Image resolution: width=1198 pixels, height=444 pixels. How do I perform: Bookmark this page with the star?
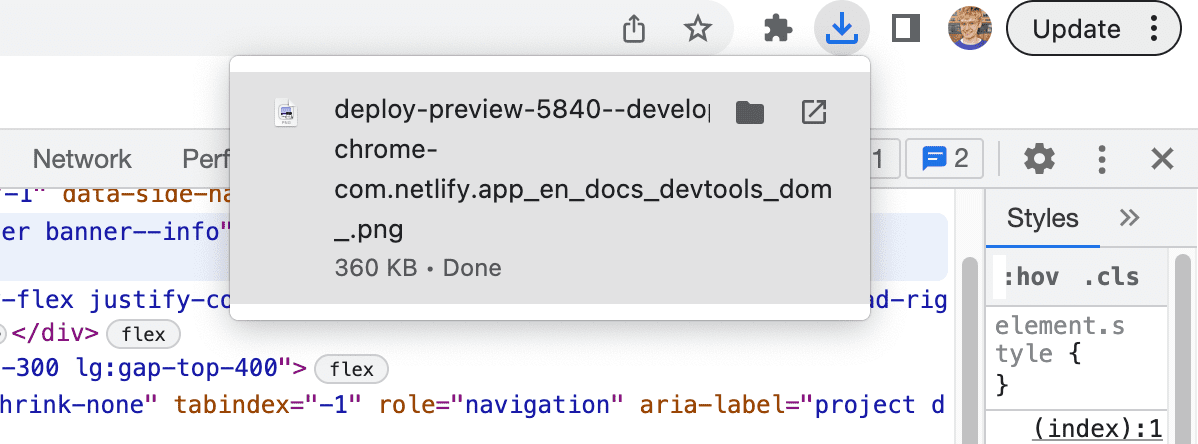pyautogui.click(x=697, y=29)
